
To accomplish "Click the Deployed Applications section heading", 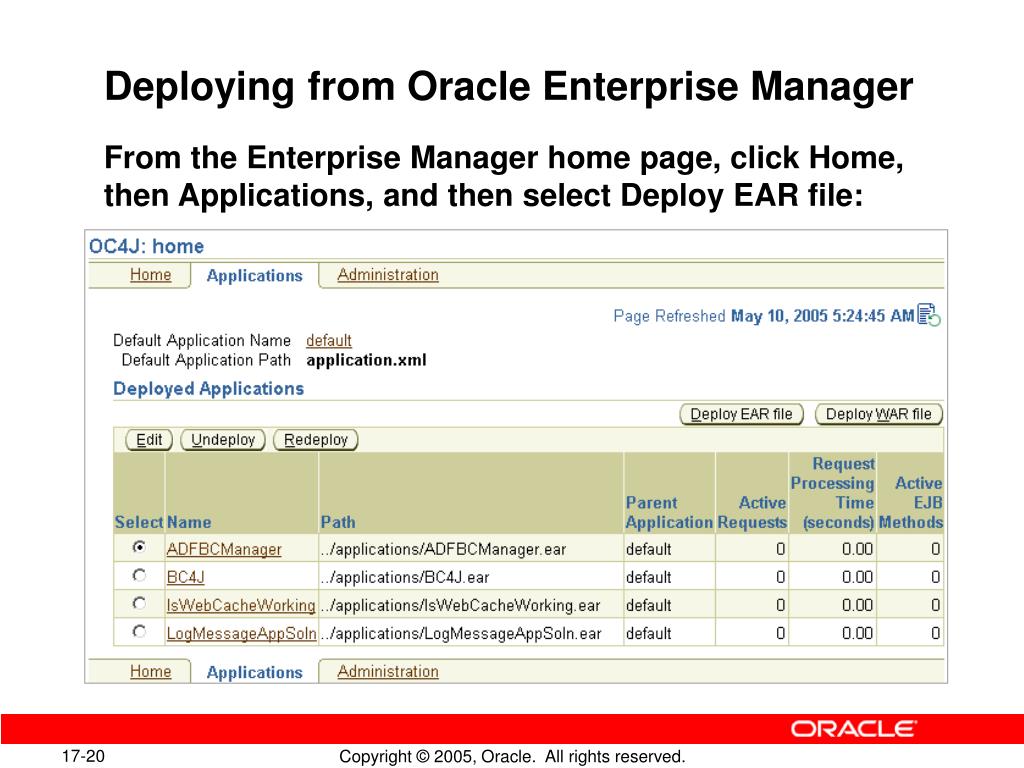I will click(208, 389).
